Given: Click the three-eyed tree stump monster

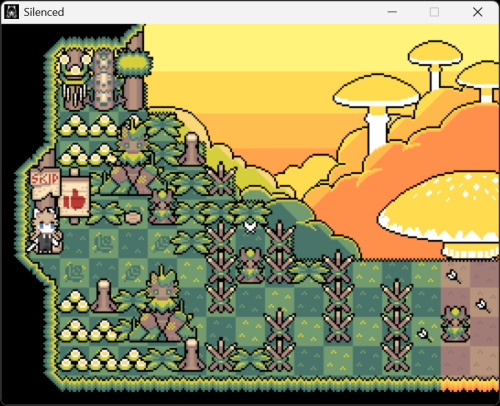Looking at the screenshot, I should tap(75, 80).
